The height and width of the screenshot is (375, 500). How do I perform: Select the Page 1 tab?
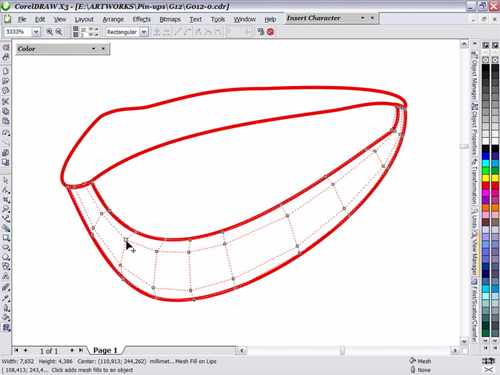[105, 350]
